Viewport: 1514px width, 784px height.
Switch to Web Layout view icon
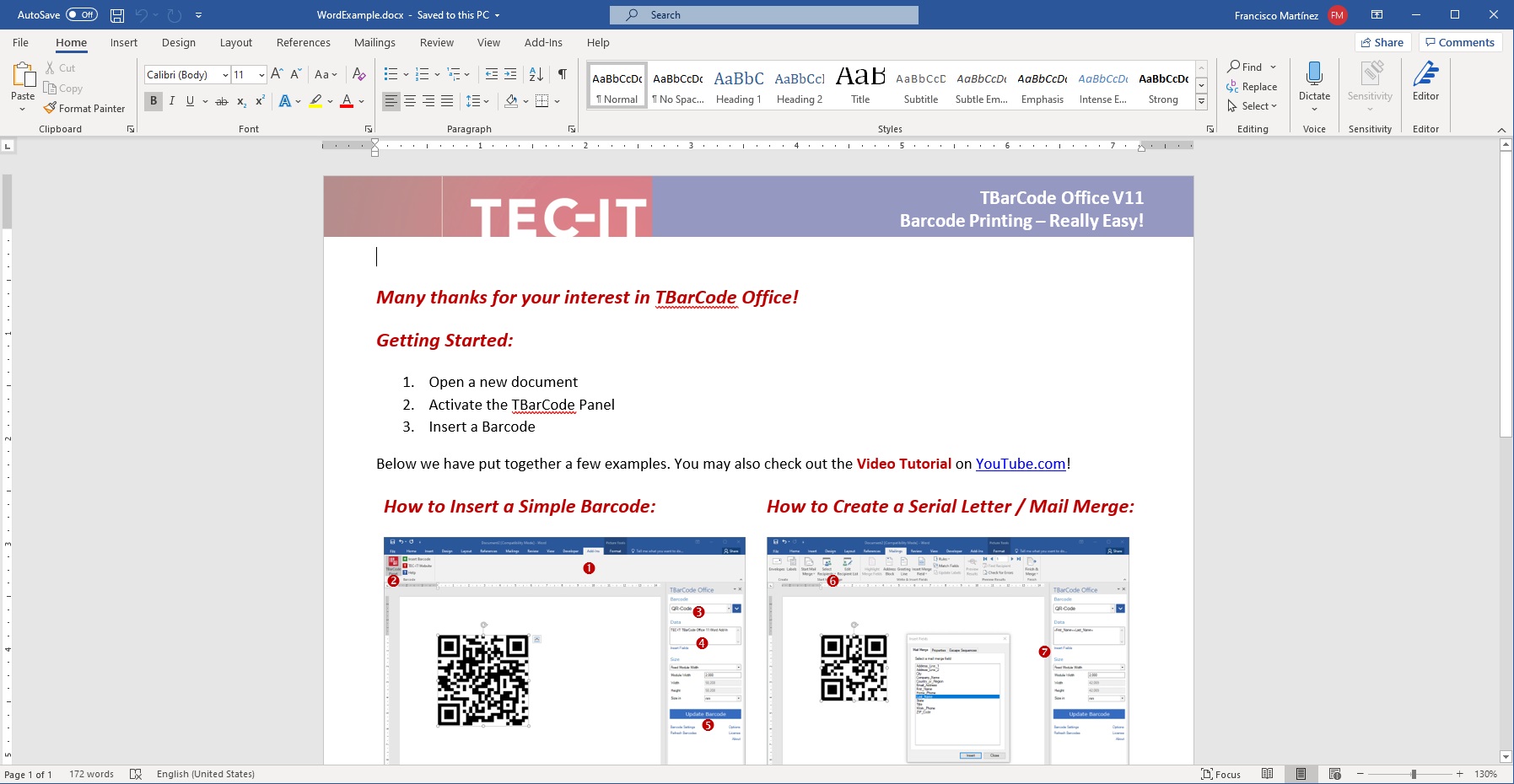coord(1335,774)
